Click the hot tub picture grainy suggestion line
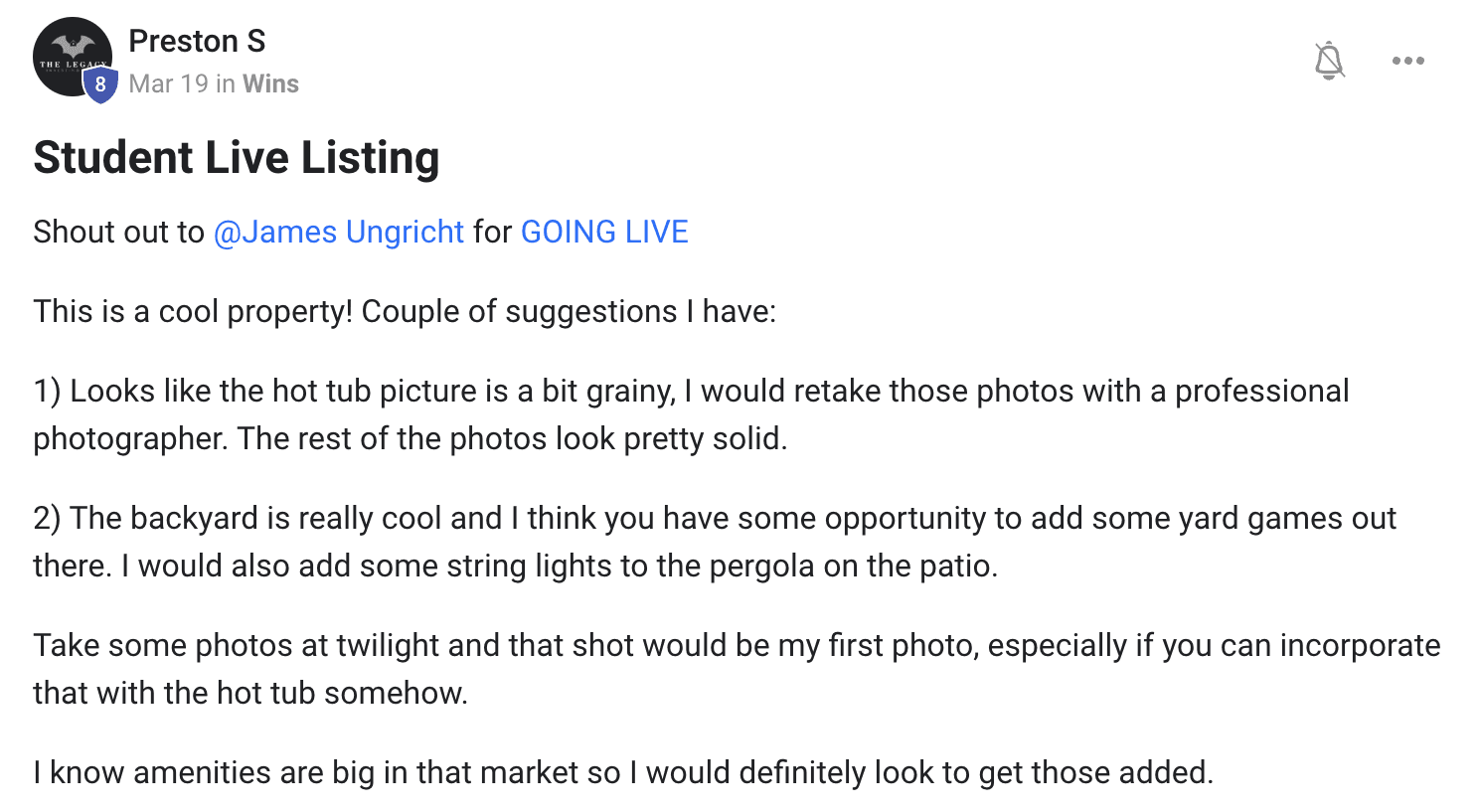The image size is (1480, 812). 691,391
